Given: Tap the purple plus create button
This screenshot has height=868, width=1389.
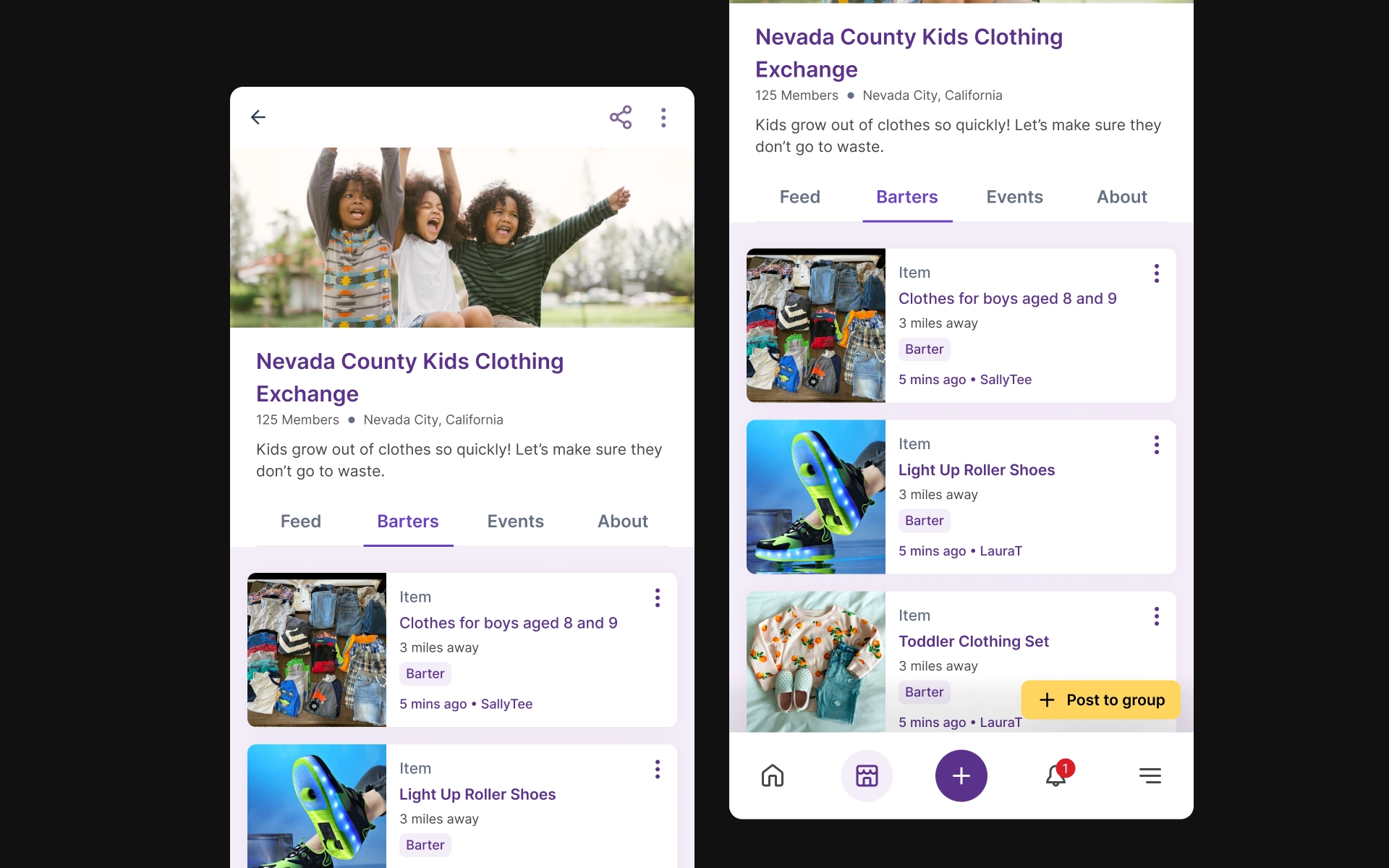Looking at the screenshot, I should tap(961, 775).
